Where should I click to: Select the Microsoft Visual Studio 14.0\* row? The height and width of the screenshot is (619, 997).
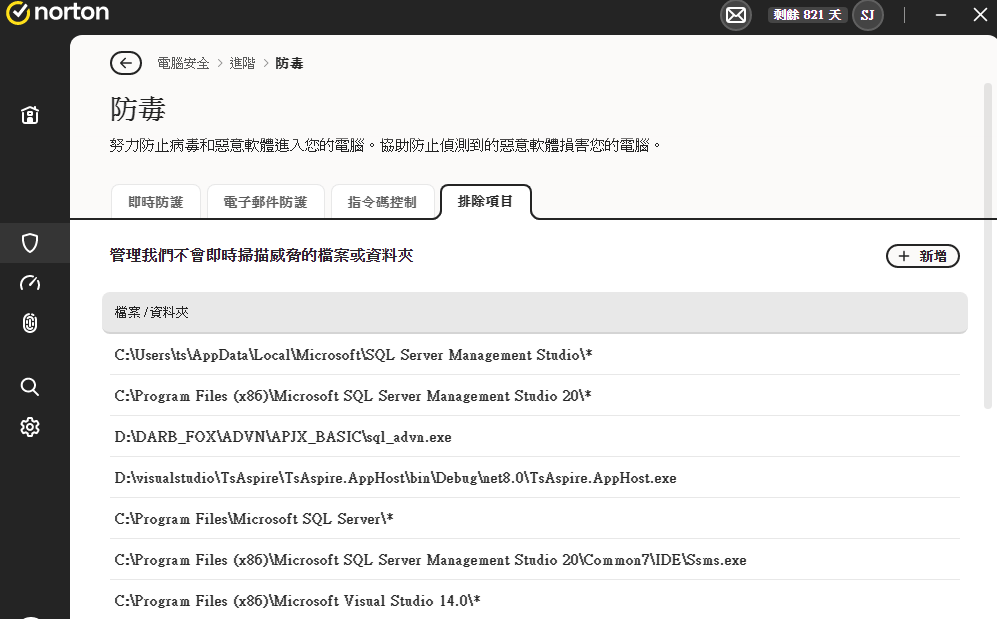coord(535,601)
